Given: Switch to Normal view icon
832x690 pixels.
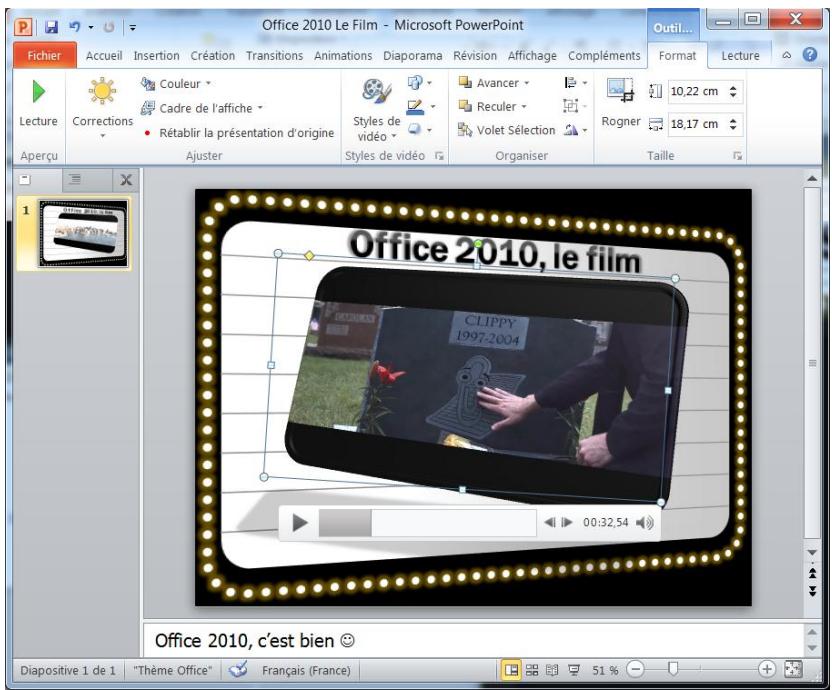Looking at the screenshot, I should 511,670.
